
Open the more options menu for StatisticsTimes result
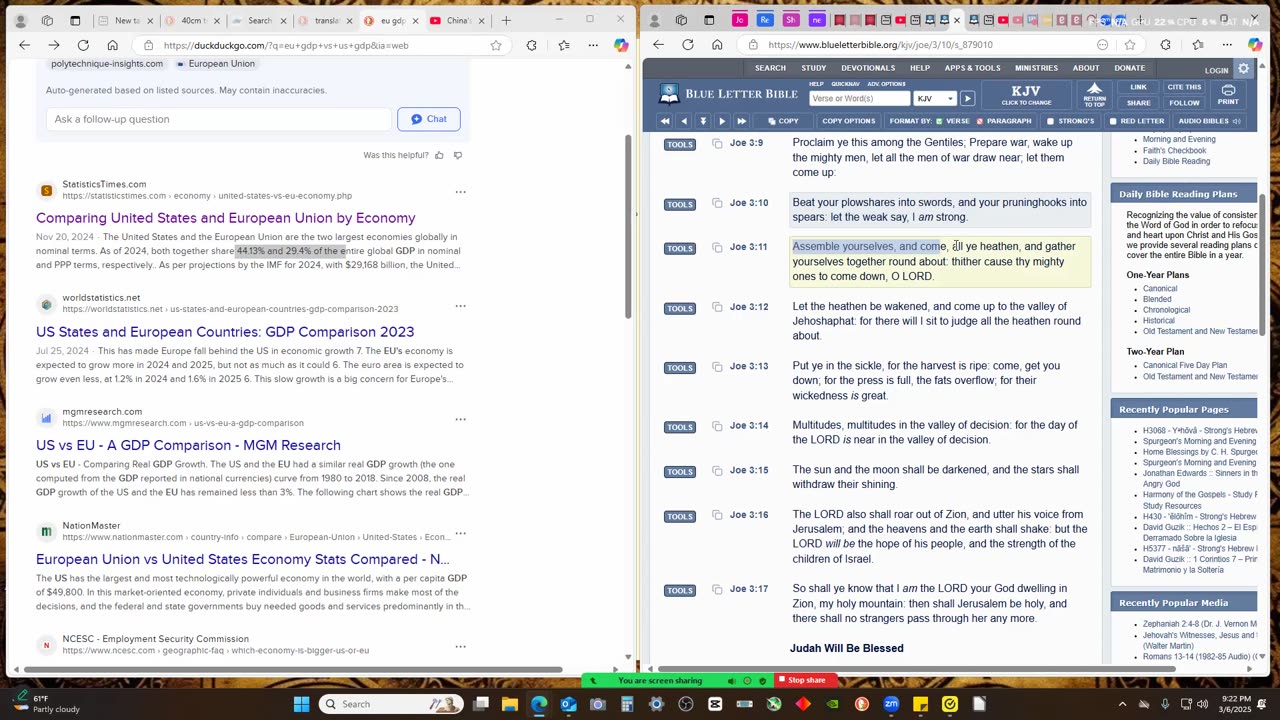tap(460, 191)
